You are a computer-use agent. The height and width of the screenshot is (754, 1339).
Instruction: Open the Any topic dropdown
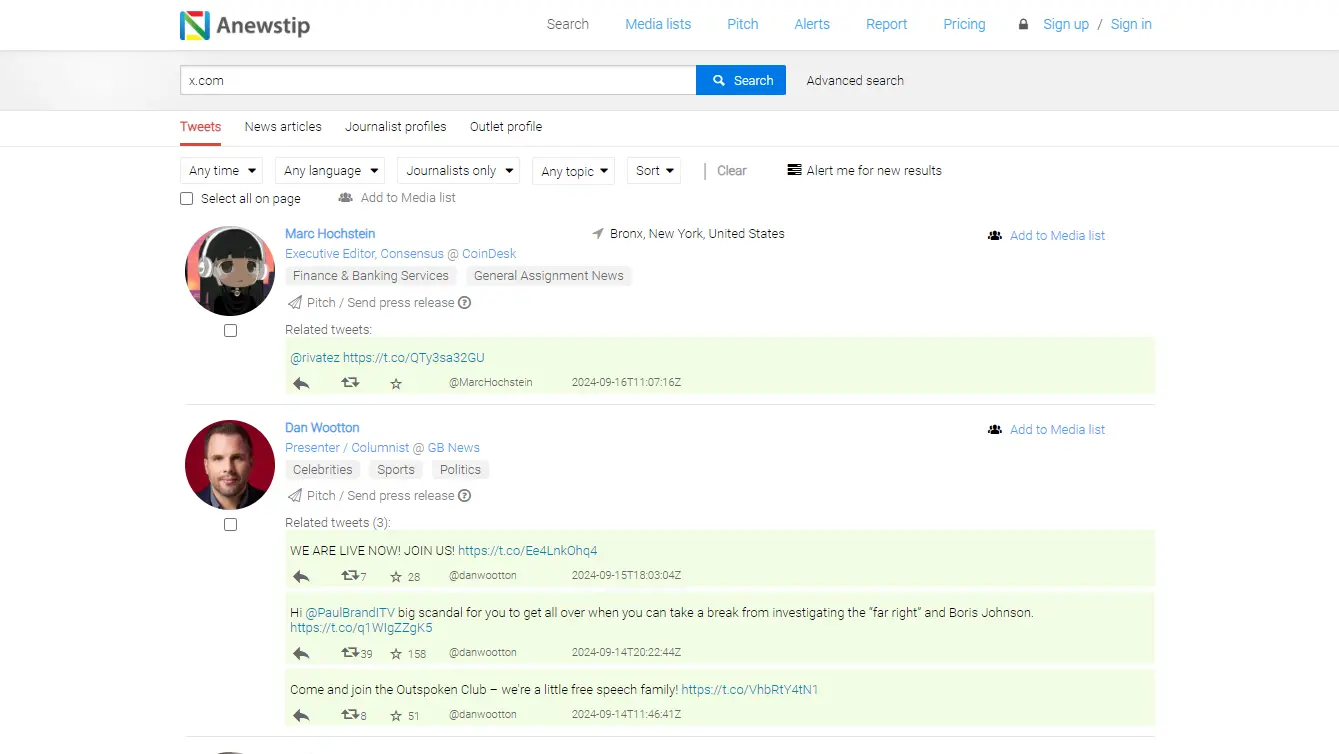[574, 171]
